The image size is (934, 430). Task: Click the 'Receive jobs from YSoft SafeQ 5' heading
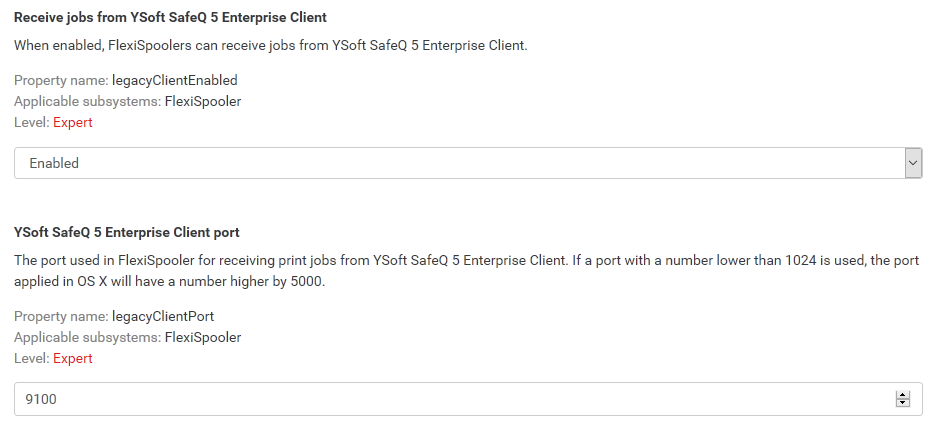point(170,17)
